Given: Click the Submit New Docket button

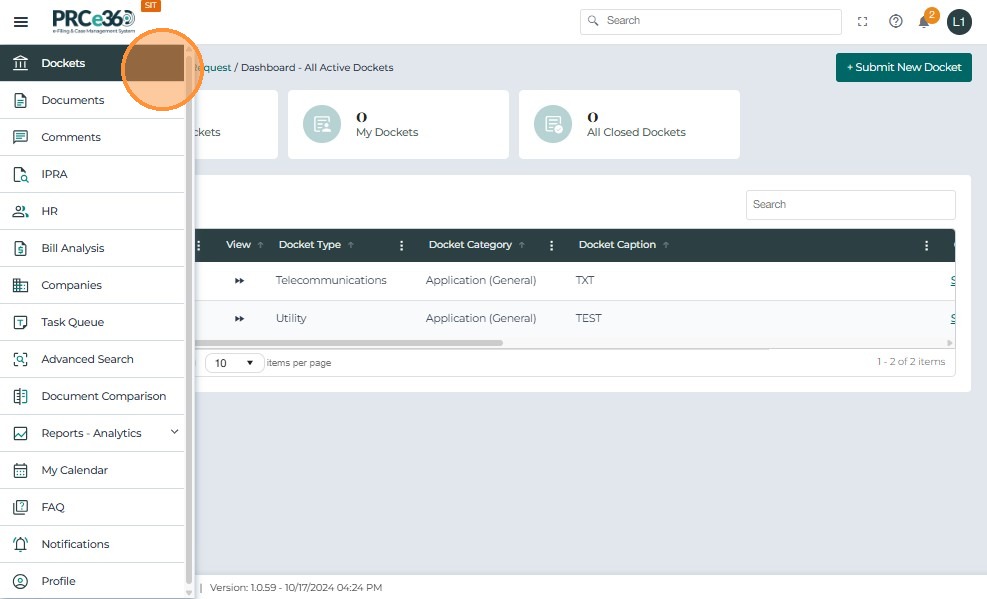Looking at the screenshot, I should pos(903,67).
